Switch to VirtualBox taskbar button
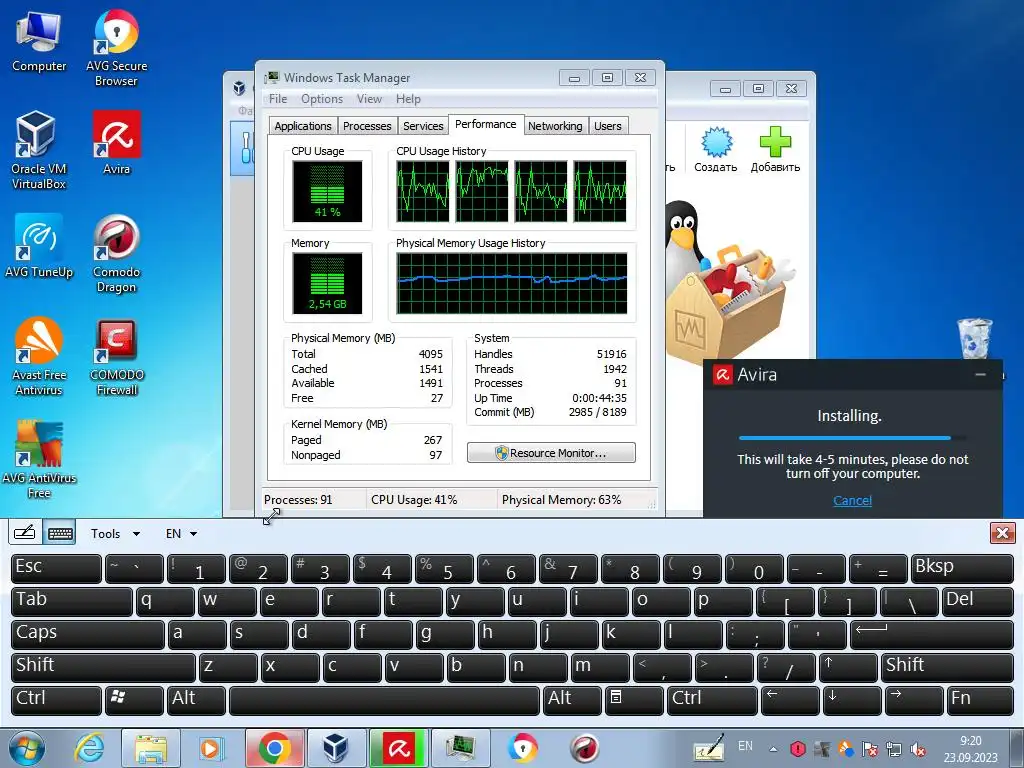 [x=336, y=748]
